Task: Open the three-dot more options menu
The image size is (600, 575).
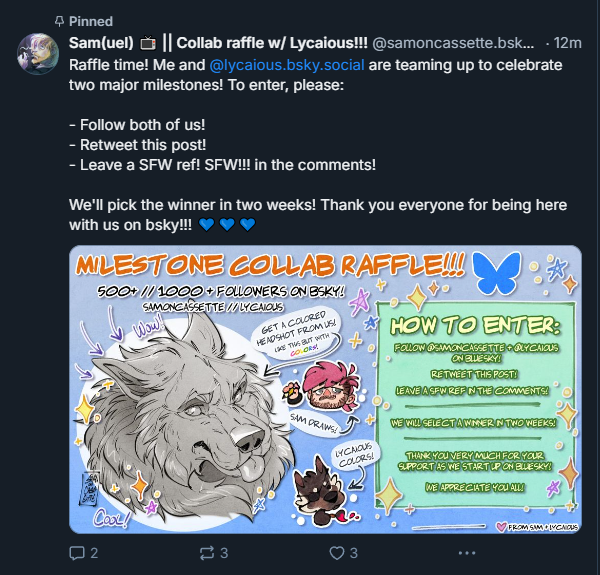Action: (x=467, y=553)
